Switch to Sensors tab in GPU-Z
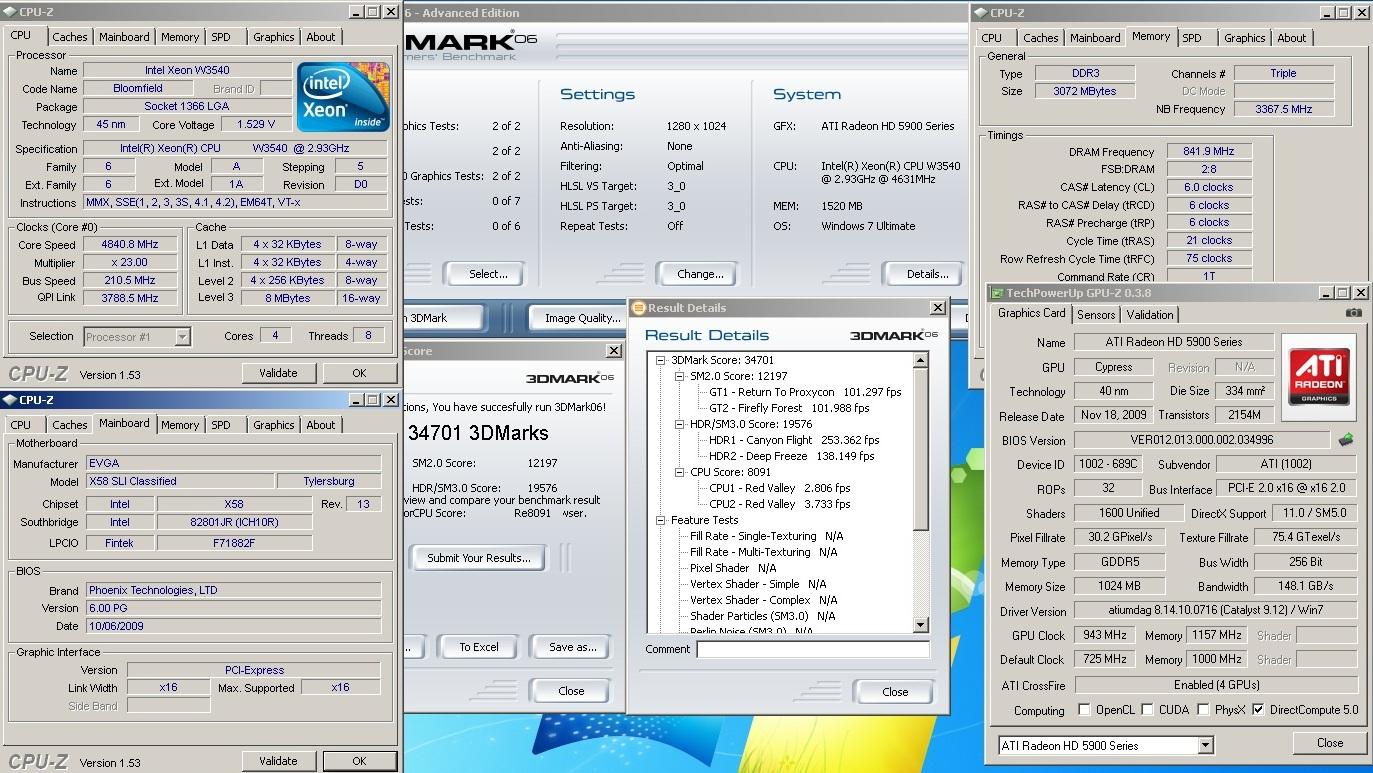The height and width of the screenshot is (773, 1373). click(1096, 314)
